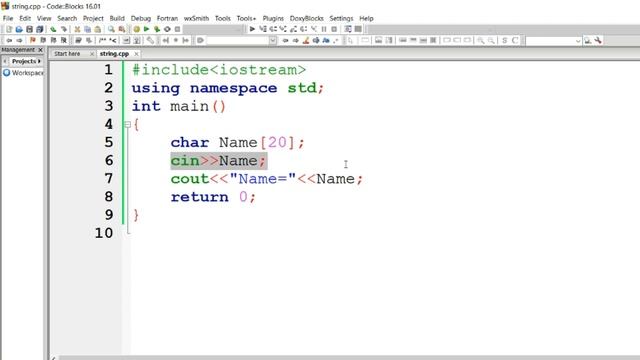The image size is (640, 360).
Task: Open the Tools menu
Action: [x=223, y=18]
